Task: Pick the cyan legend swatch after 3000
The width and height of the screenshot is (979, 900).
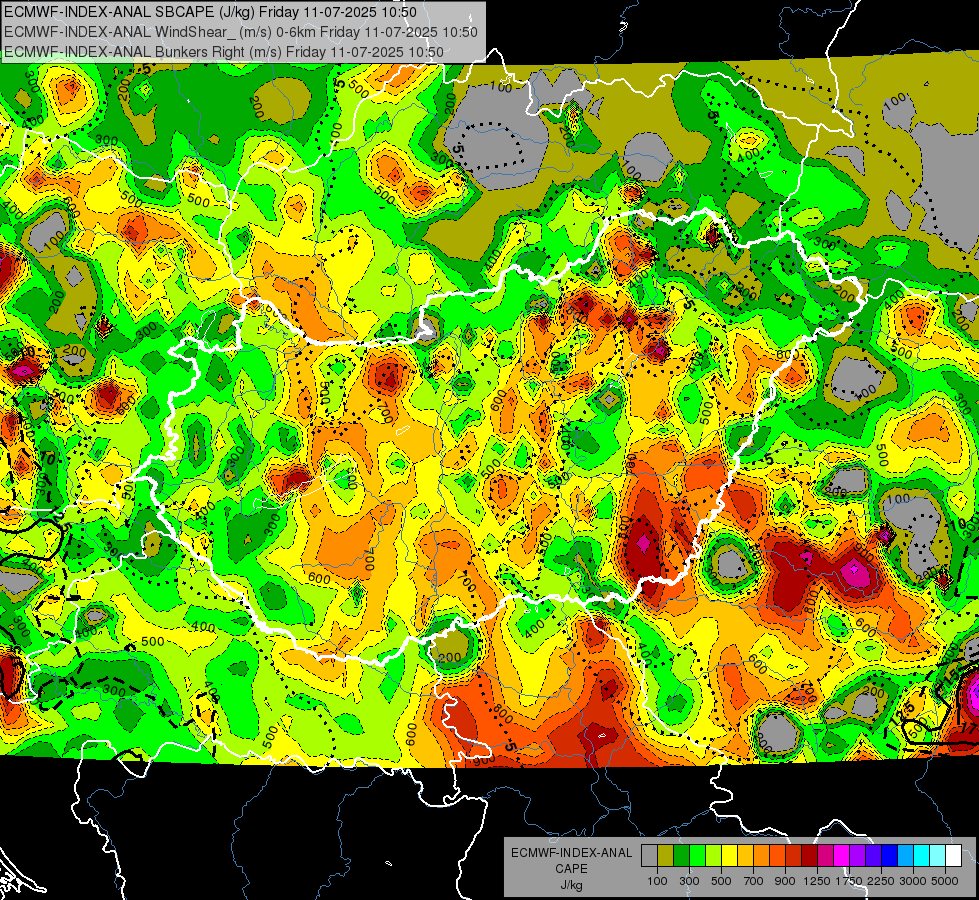Action: point(922,855)
